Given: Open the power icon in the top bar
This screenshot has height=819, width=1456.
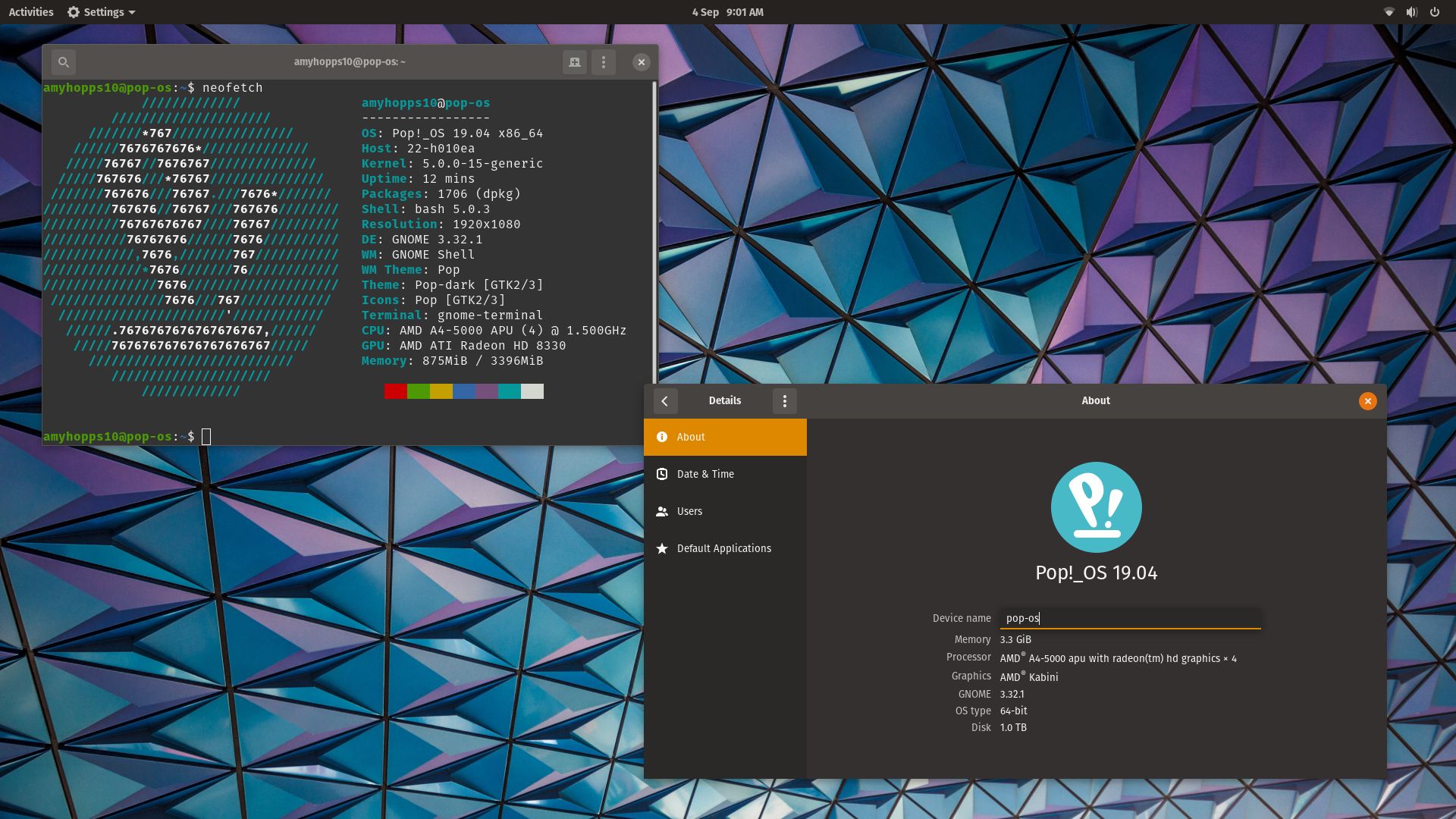Looking at the screenshot, I should [1435, 12].
